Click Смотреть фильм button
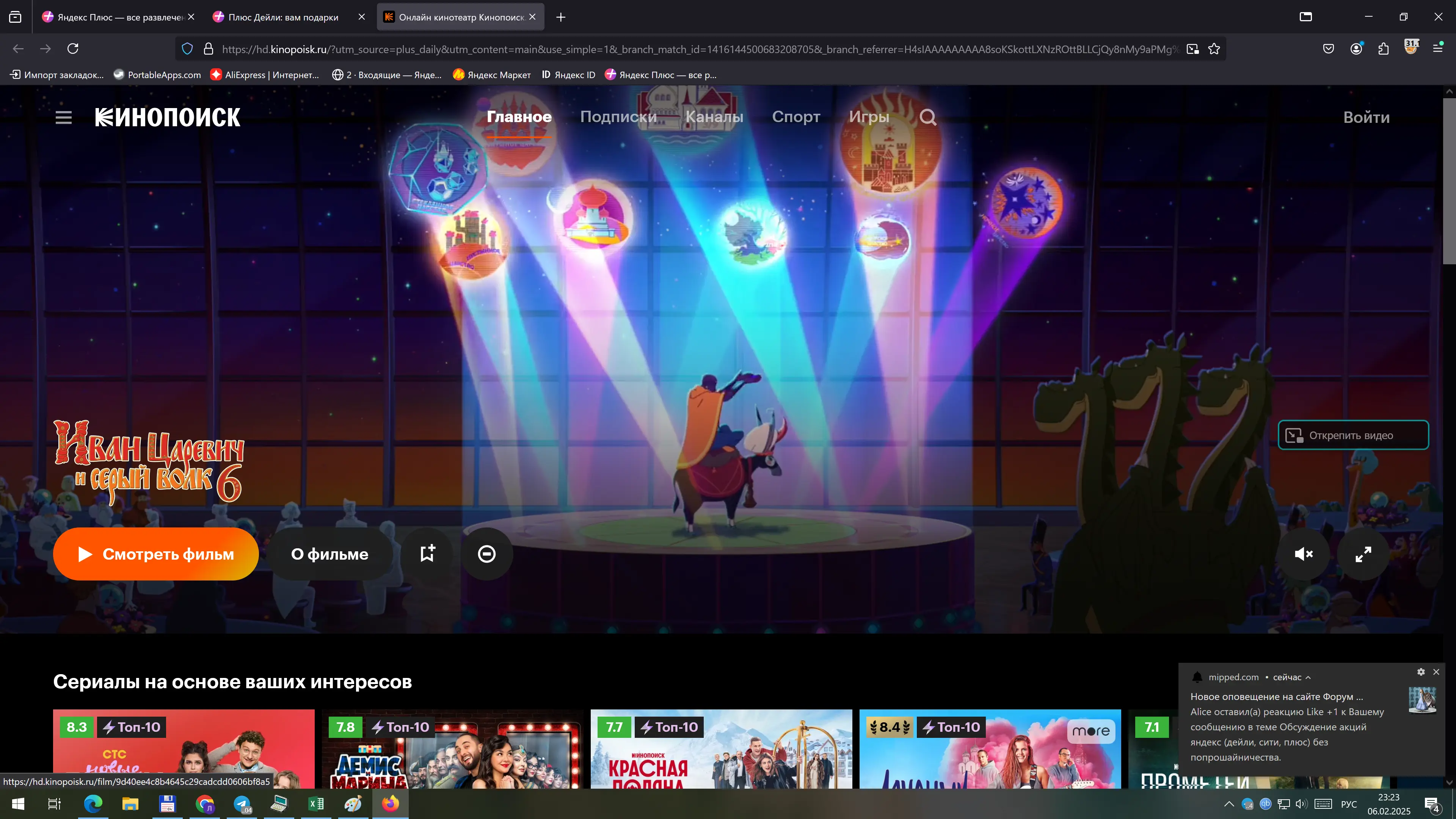 pyautogui.click(x=156, y=554)
